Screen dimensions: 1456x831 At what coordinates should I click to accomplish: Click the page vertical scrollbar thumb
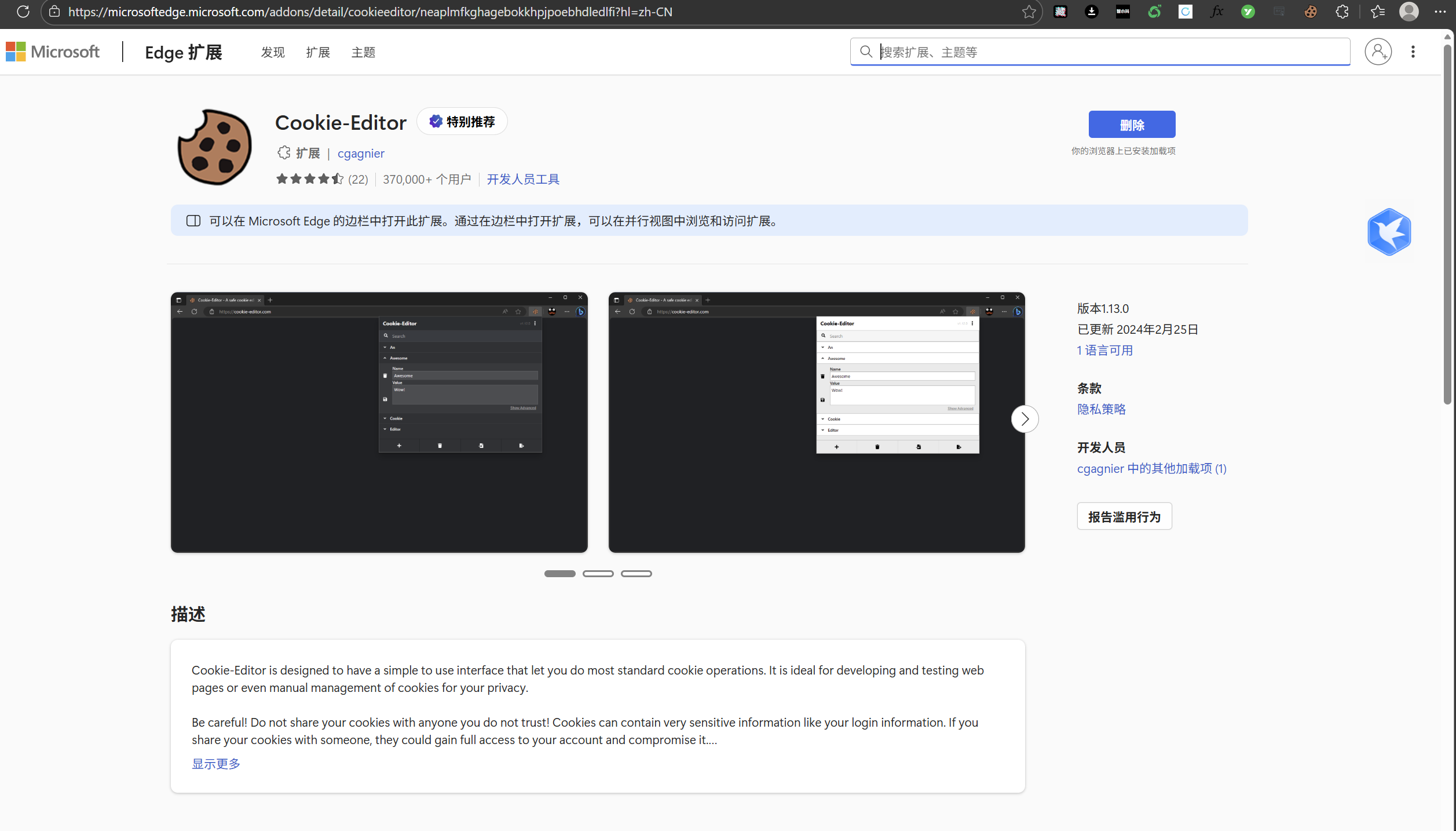click(1447, 223)
